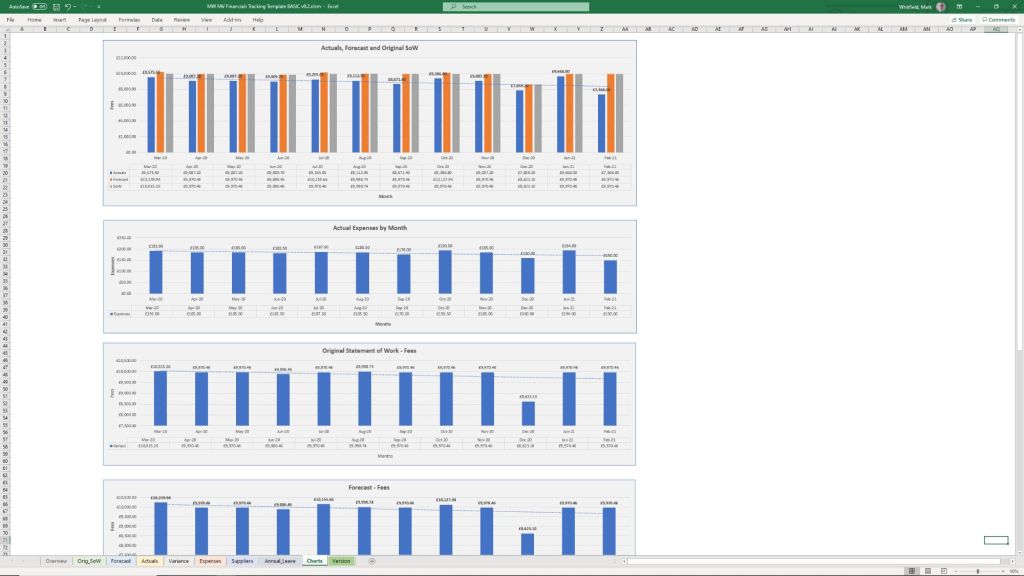
Task: Open the Comments button
Action: point(999,19)
